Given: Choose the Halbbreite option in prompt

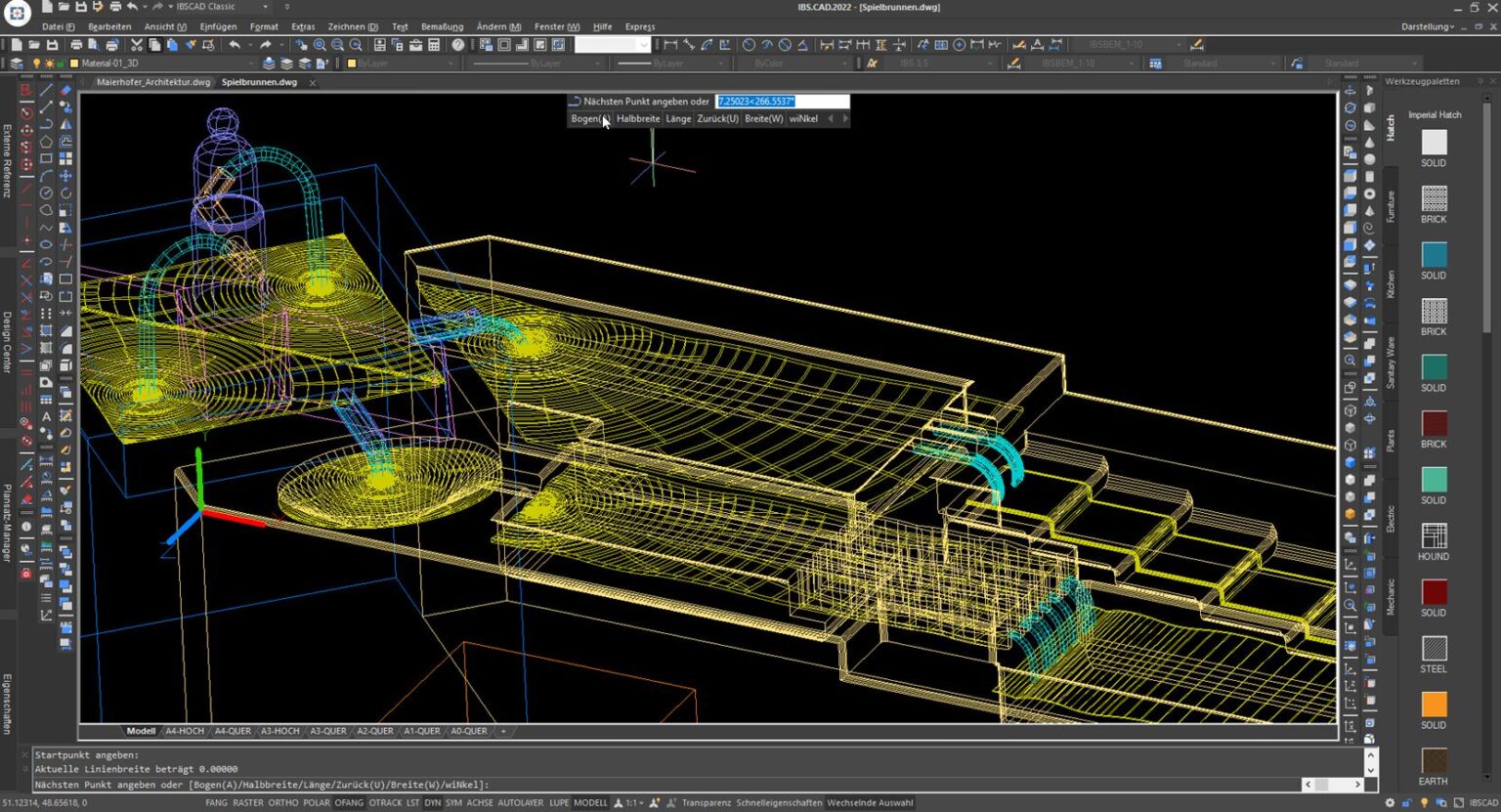Looking at the screenshot, I should [x=638, y=119].
